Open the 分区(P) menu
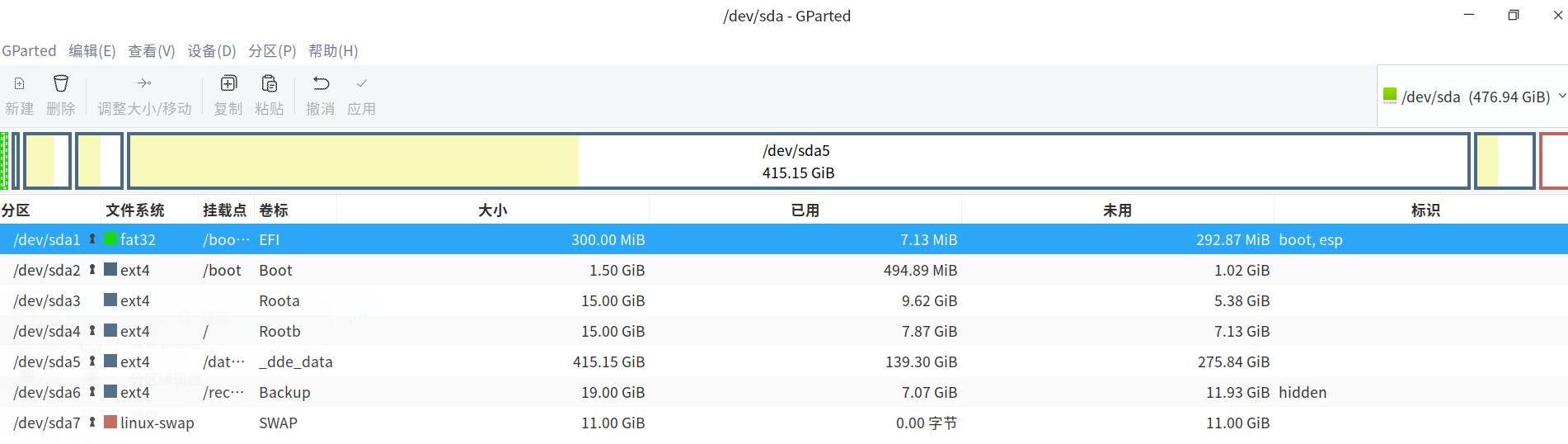This screenshot has width=1568, height=444. [x=272, y=51]
